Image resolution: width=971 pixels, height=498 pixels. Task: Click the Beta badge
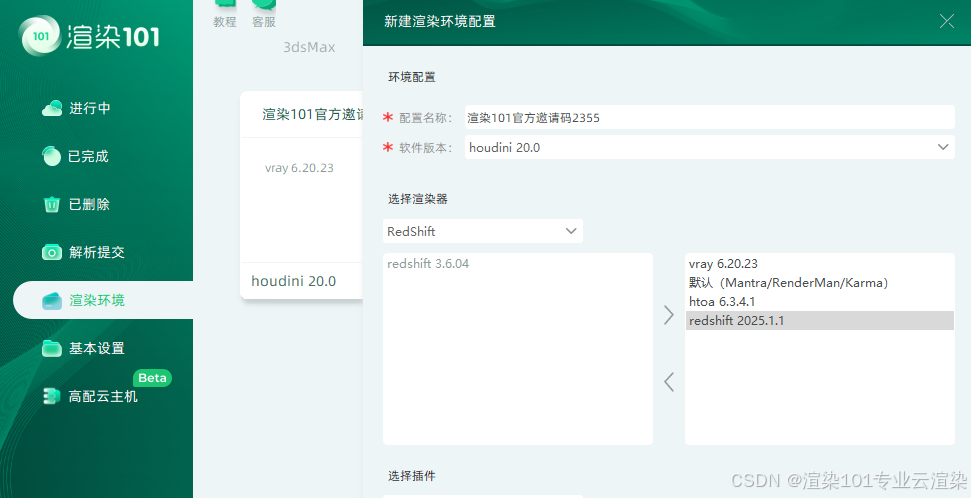(152, 378)
